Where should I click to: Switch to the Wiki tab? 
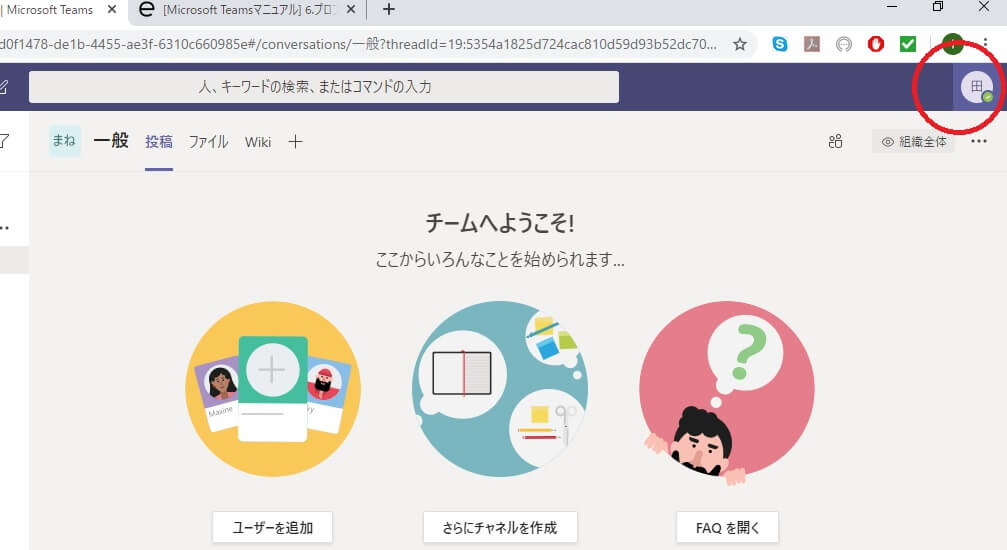[x=258, y=142]
